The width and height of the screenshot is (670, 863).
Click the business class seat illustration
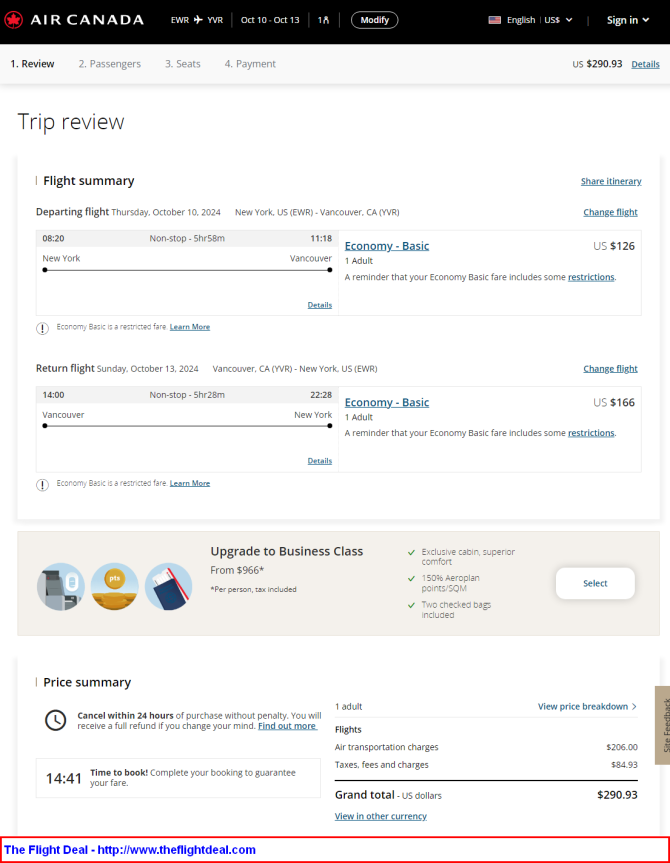(x=61, y=586)
